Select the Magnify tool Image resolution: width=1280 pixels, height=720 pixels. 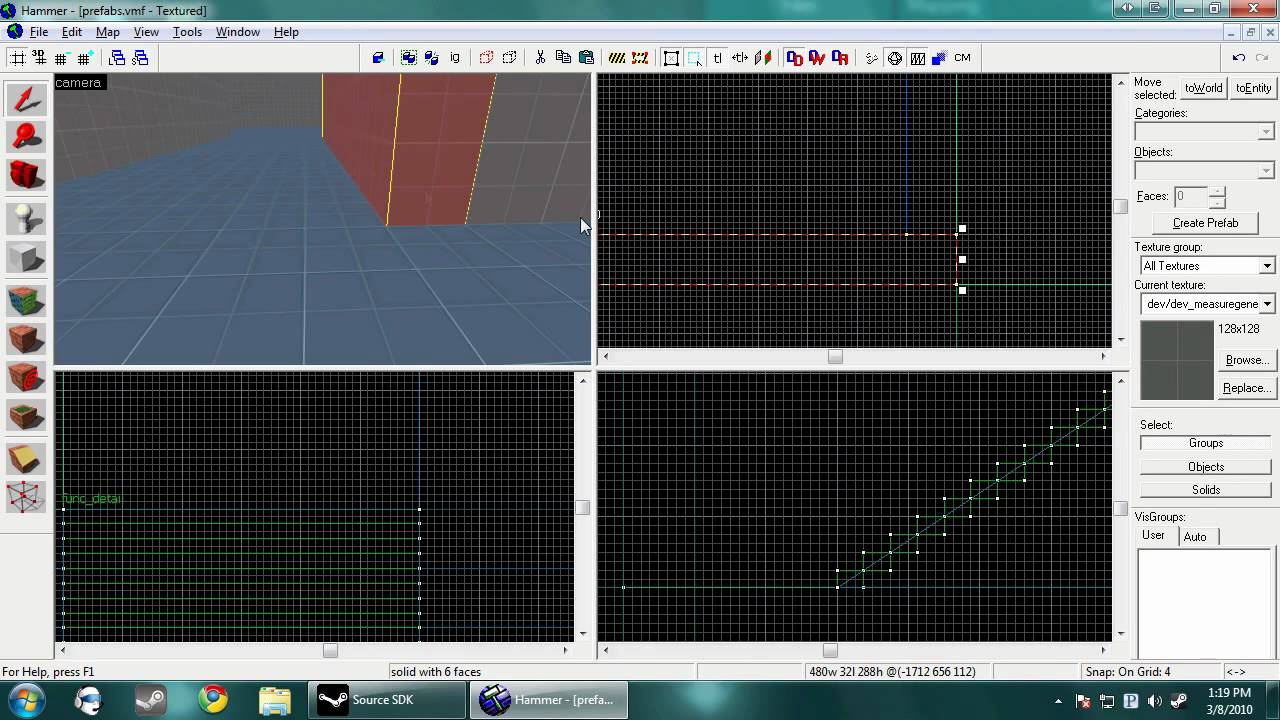click(x=26, y=137)
